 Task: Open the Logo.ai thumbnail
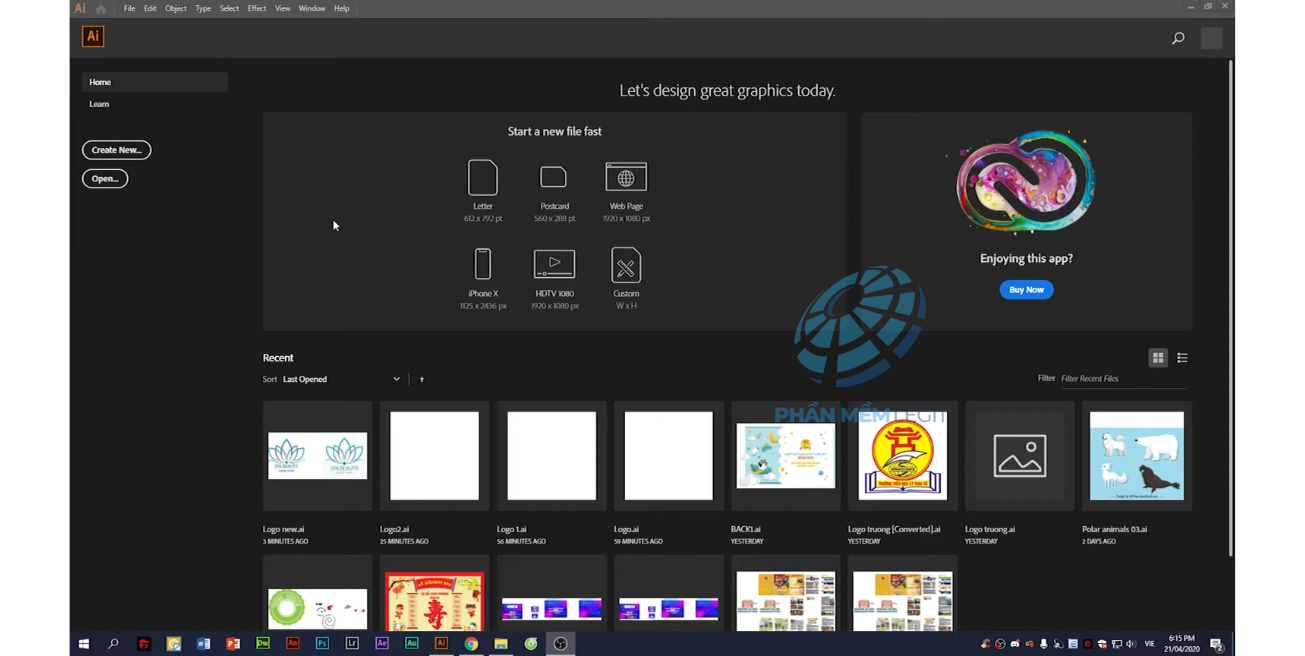click(668, 456)
